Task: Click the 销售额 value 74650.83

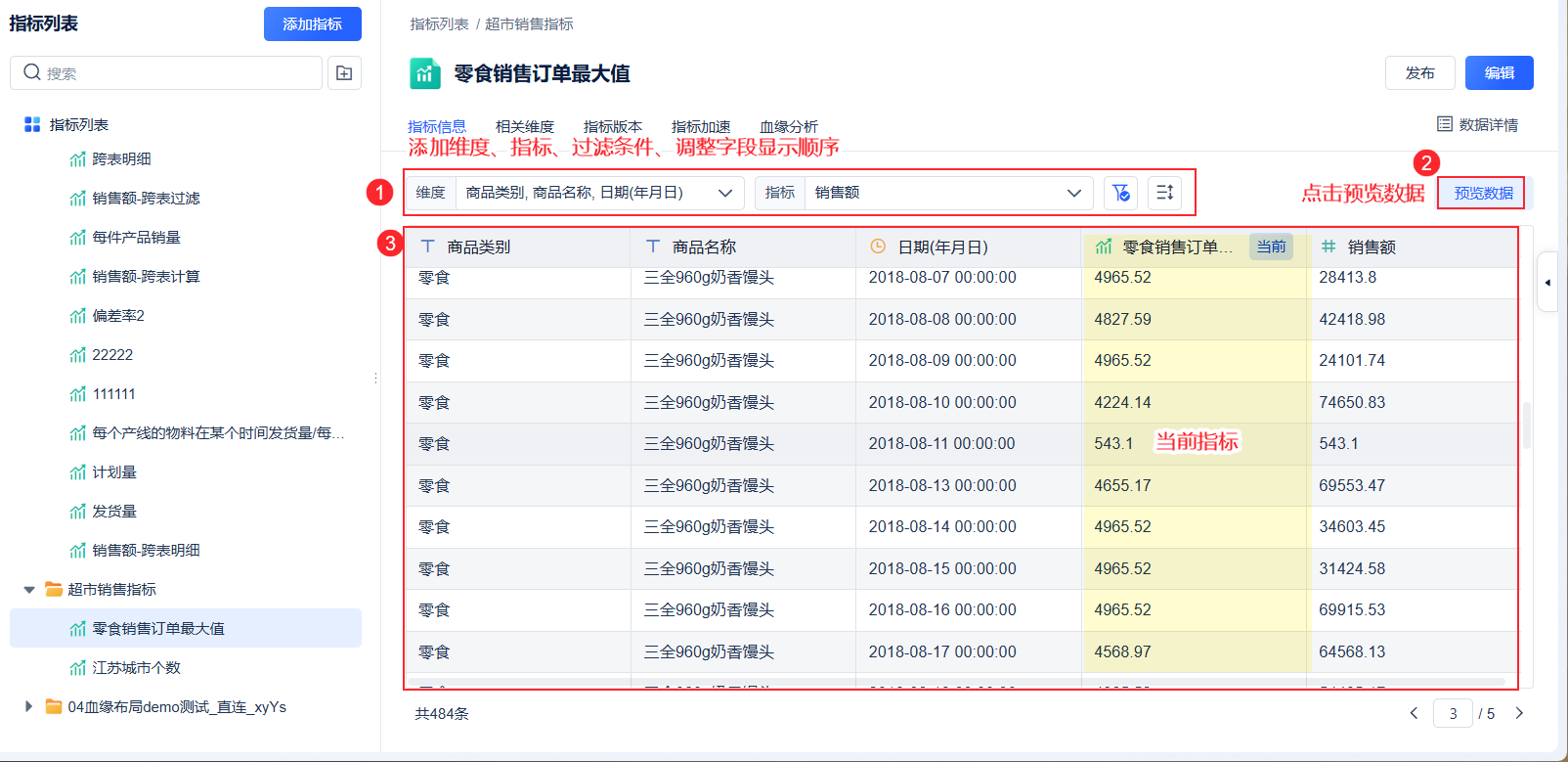Action: (x=1352, y=402)
